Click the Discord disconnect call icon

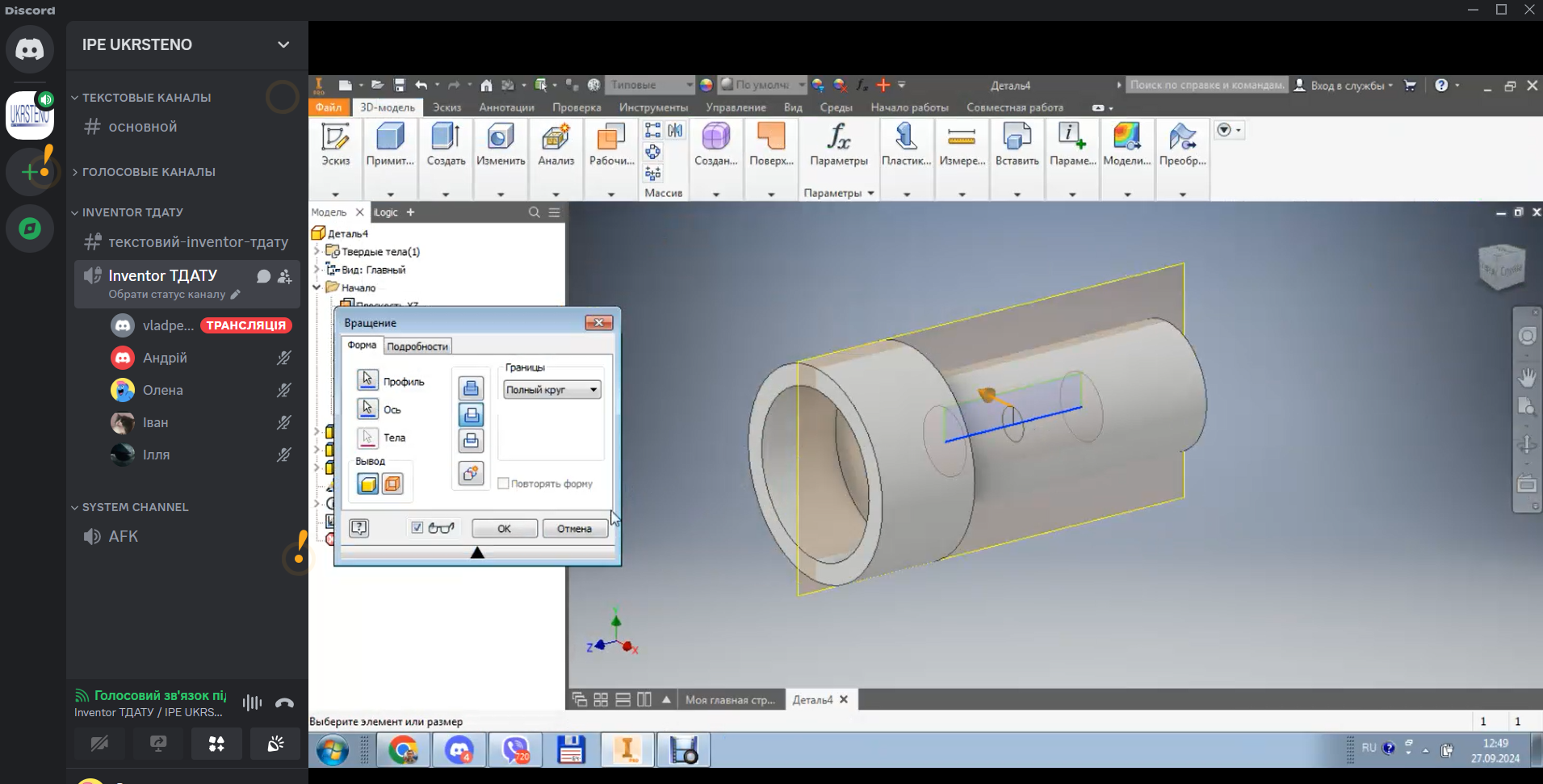click(x=284, y=703)
